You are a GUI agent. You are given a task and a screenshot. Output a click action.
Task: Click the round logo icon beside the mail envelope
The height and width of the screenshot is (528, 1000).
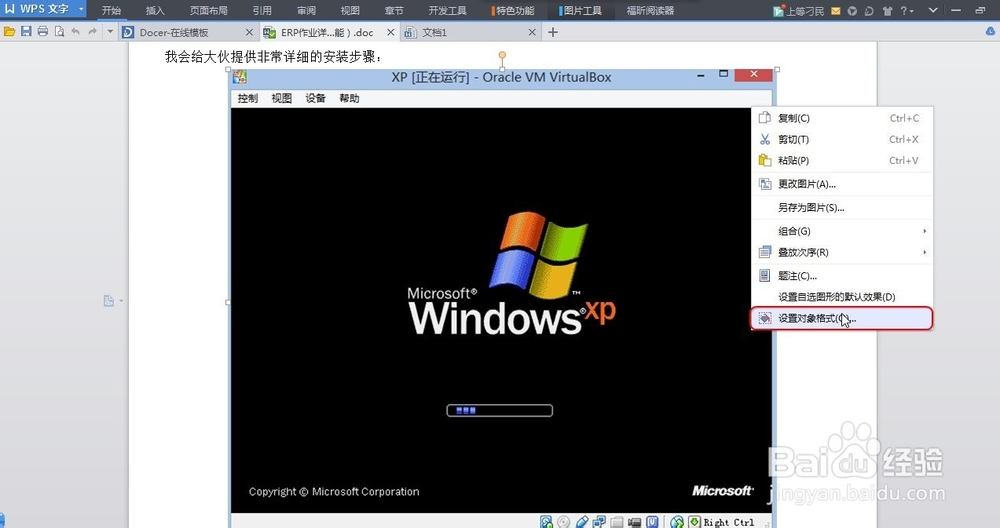(852, 11)
